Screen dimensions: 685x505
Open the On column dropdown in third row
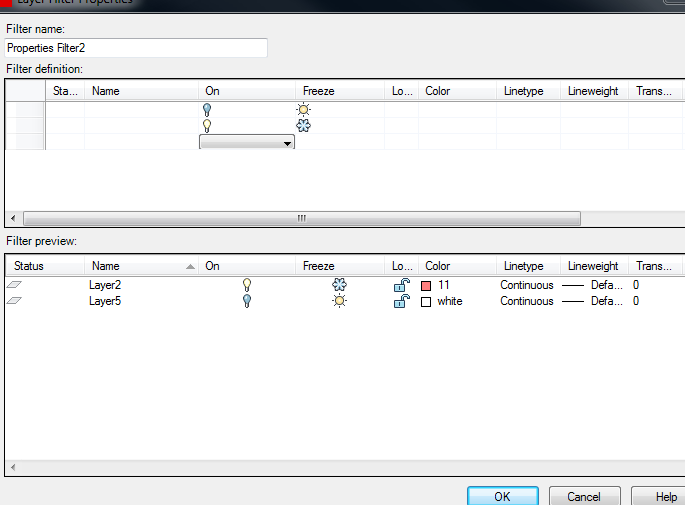click(288, 143)
